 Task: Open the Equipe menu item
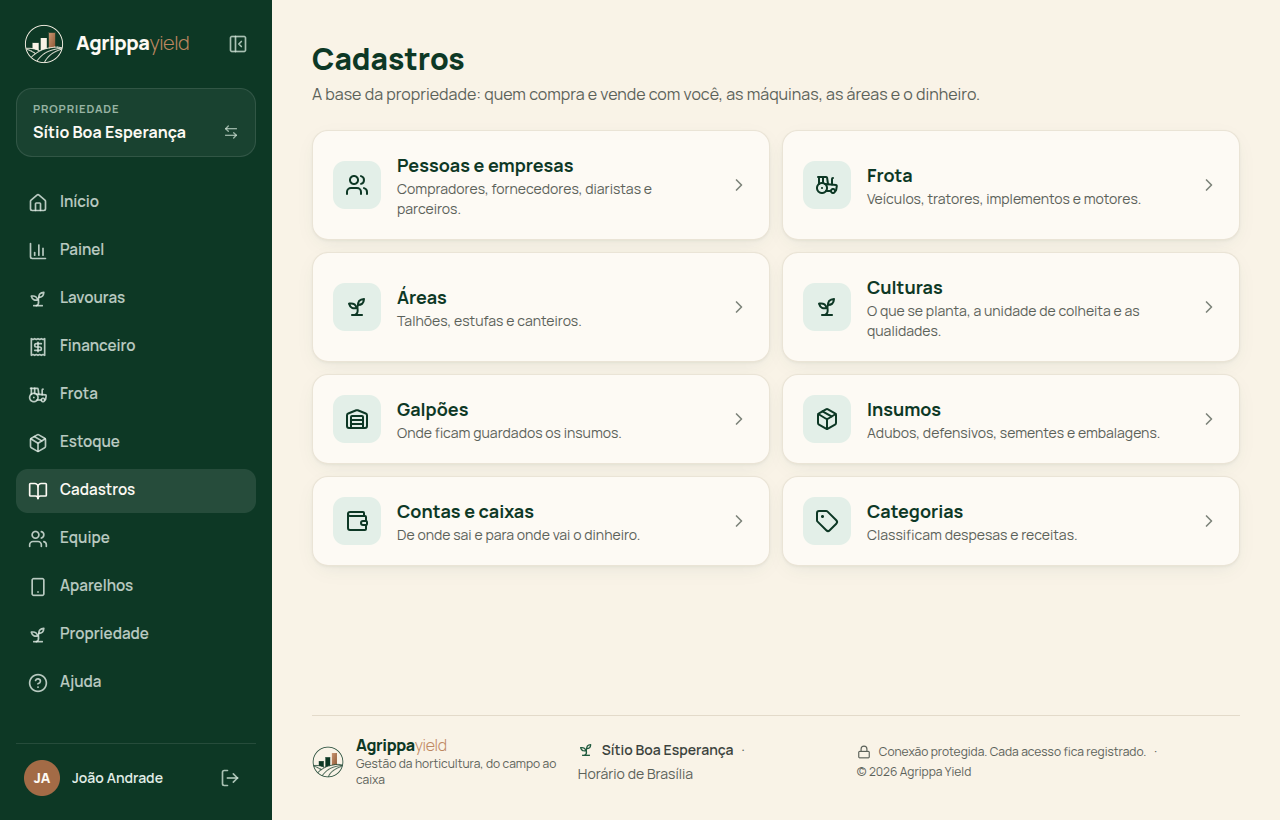coord(136,538)
